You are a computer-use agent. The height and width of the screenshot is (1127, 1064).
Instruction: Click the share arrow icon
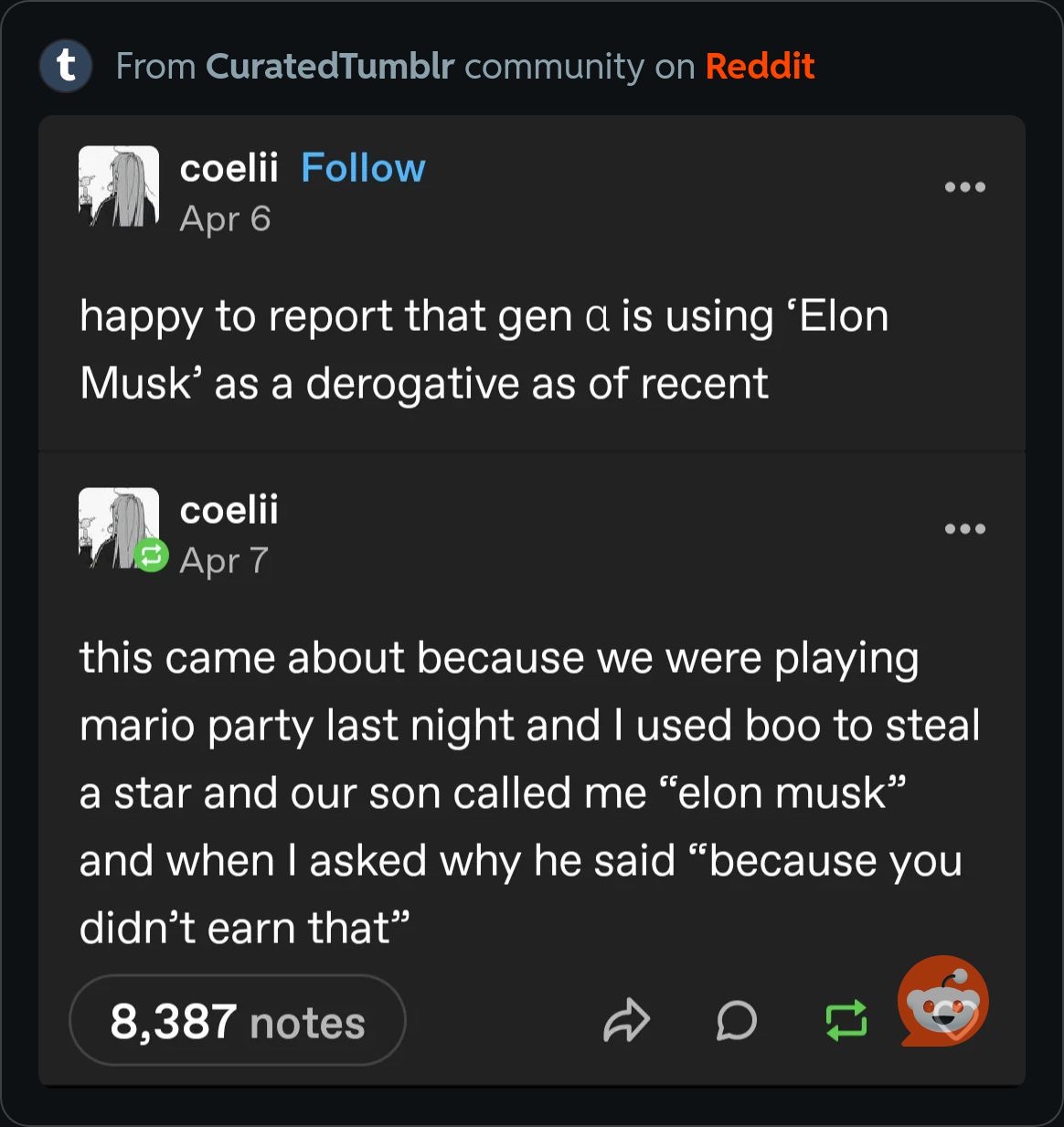pos(626,1021)
